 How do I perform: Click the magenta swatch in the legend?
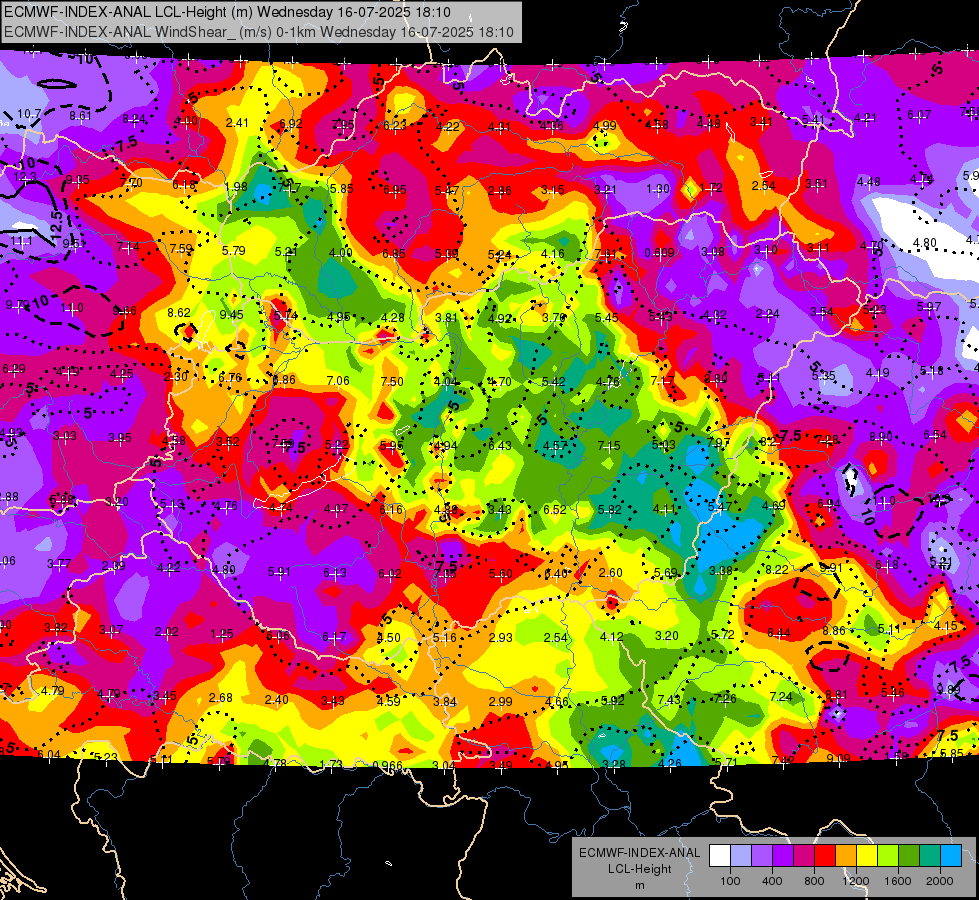pos(804,856)
